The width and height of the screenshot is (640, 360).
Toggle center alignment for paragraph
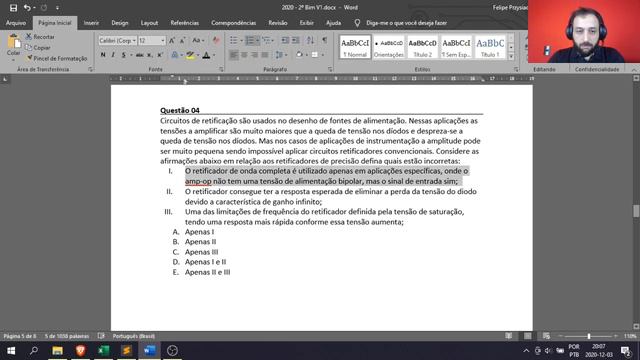[244, 55]
